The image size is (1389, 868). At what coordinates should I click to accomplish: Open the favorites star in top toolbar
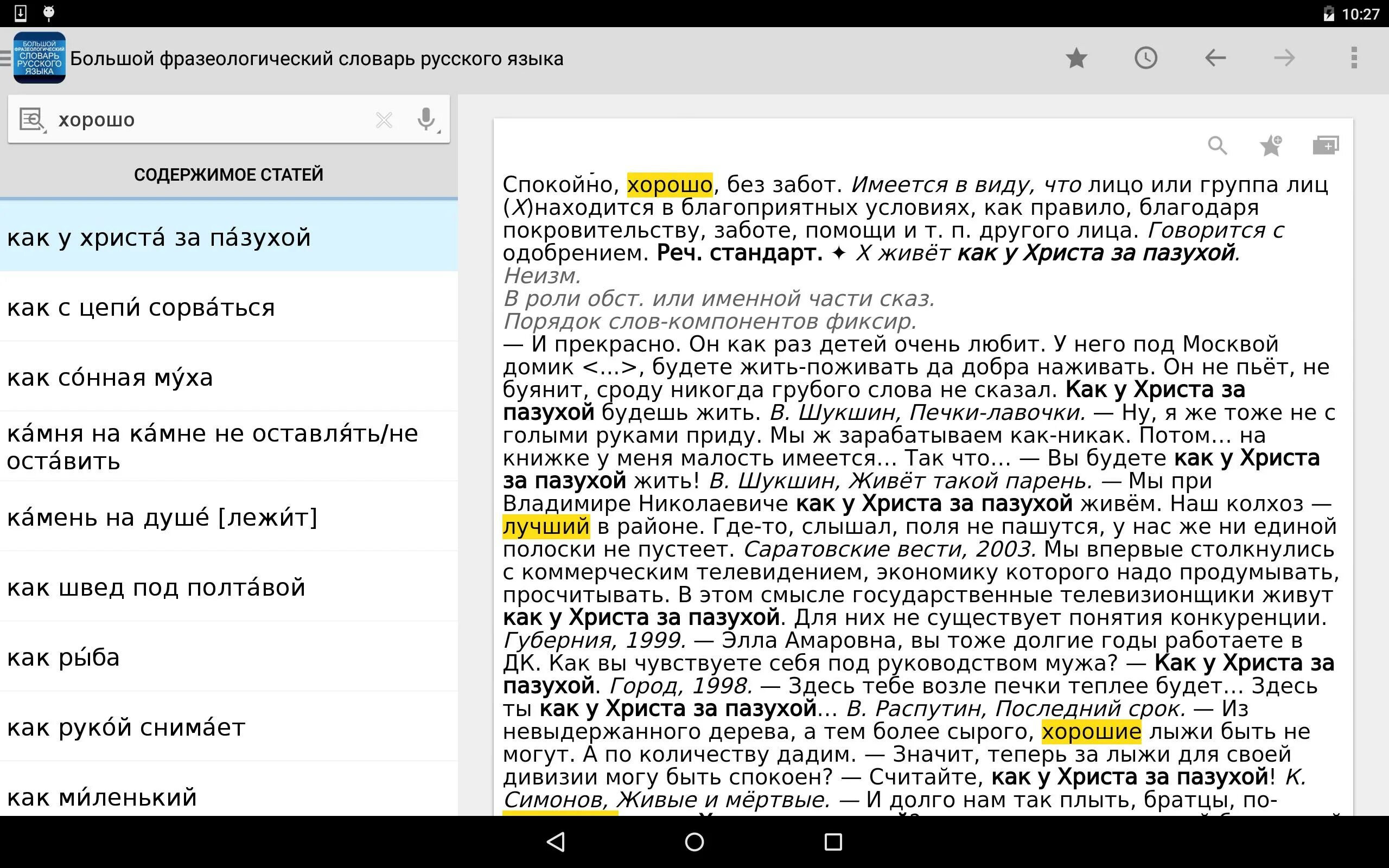(x=1076, y=58)
